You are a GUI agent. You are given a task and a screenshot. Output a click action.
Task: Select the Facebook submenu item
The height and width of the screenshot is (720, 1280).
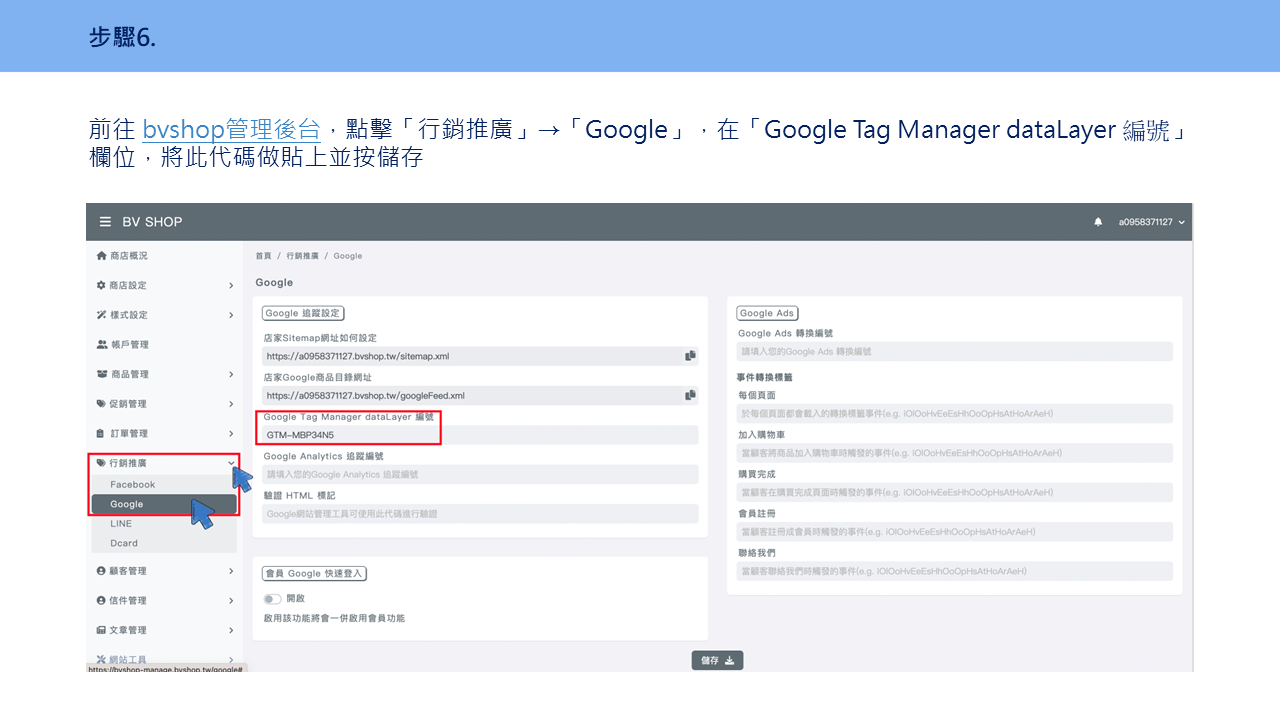(164, 484)
